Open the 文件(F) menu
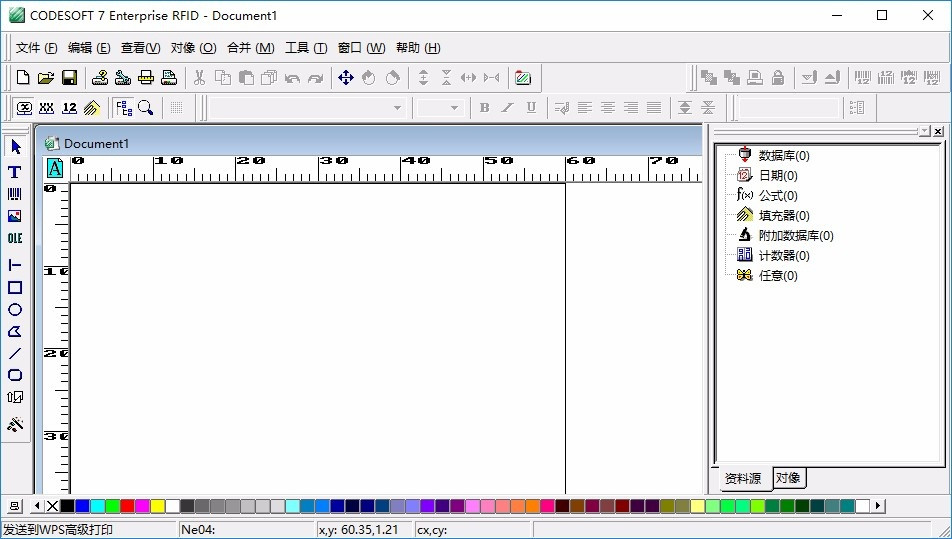The width and height of the screenshot is (952, 539). pyautogui.click(x=36, y=48)
